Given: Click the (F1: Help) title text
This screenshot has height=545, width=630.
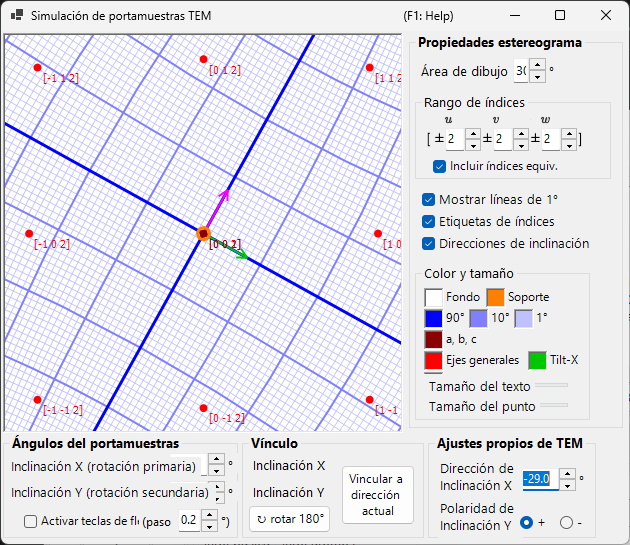Looking at the screenshot, I should pyautogui.click(x=428, y=16).
